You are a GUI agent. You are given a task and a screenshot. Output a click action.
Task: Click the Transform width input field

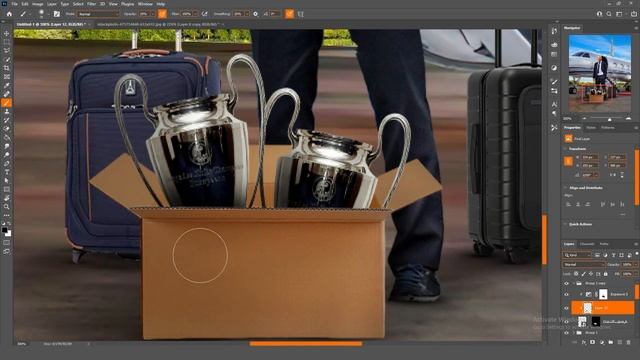(590, 157)
